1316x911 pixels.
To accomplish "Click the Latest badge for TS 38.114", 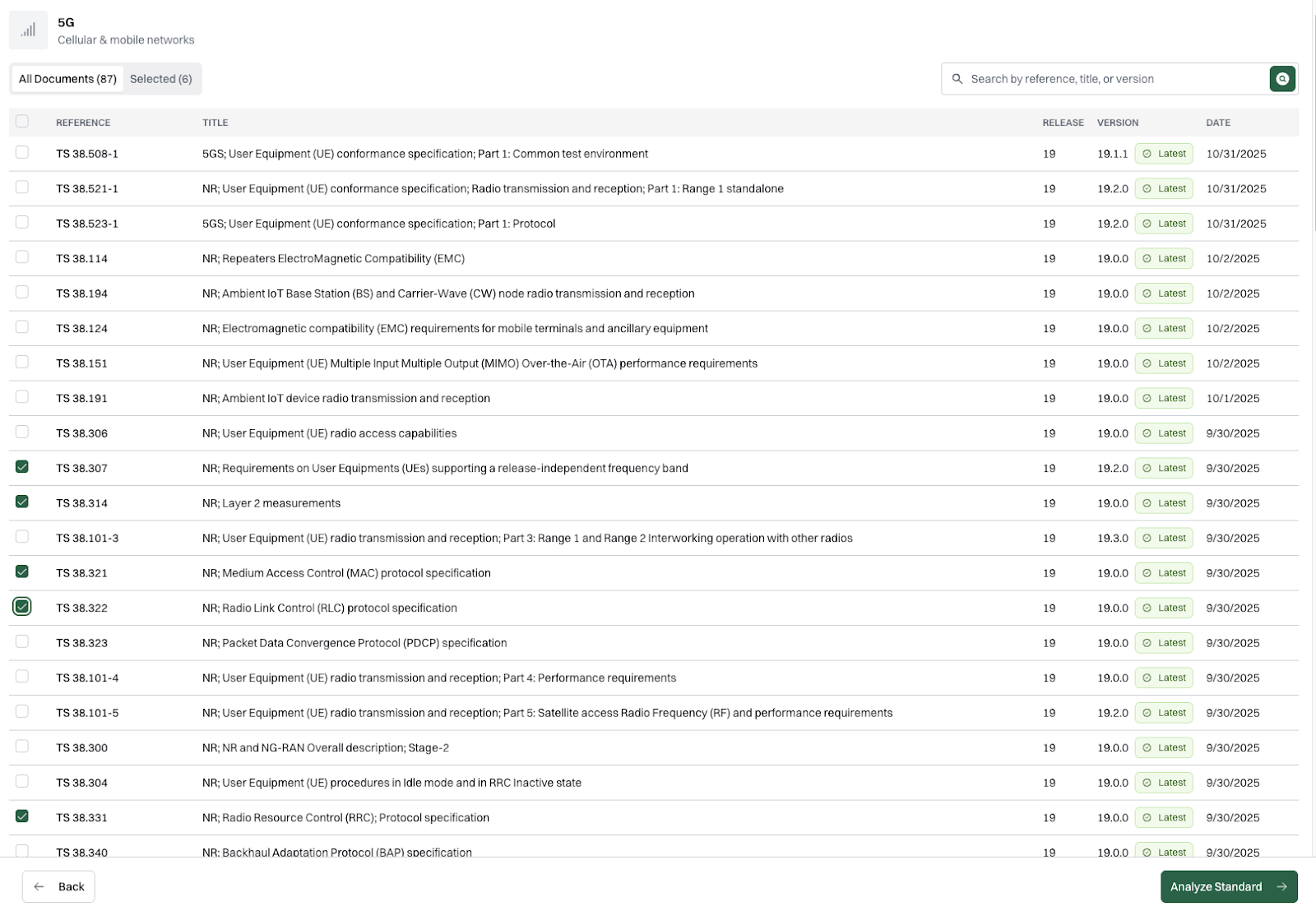I will point(1164,258).
